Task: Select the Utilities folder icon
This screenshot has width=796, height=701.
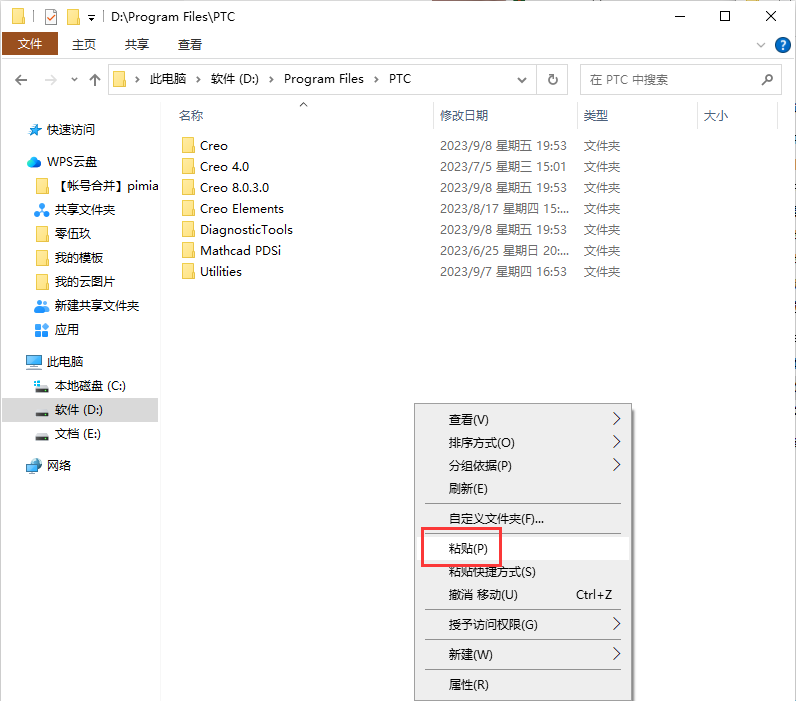Action: click(x=188, y=271)
